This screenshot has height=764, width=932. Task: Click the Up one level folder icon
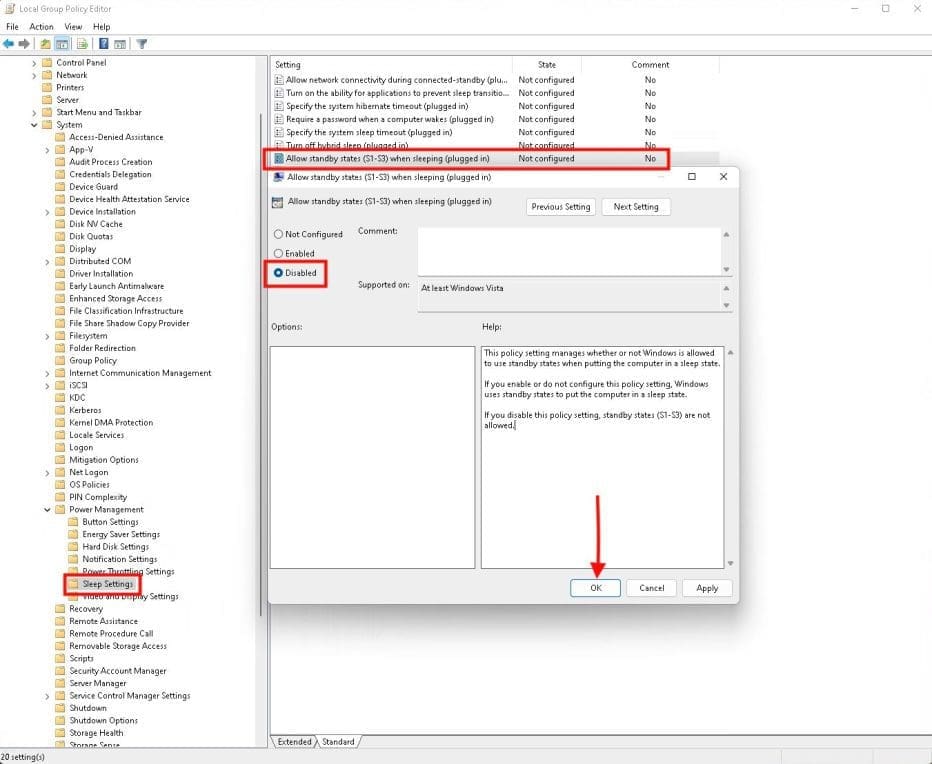45,44
